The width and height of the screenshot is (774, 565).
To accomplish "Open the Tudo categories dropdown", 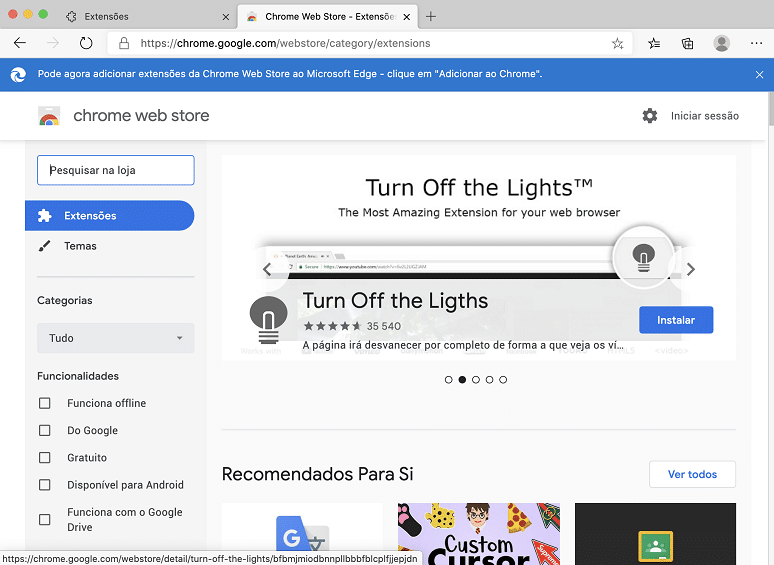I will 116,338.
